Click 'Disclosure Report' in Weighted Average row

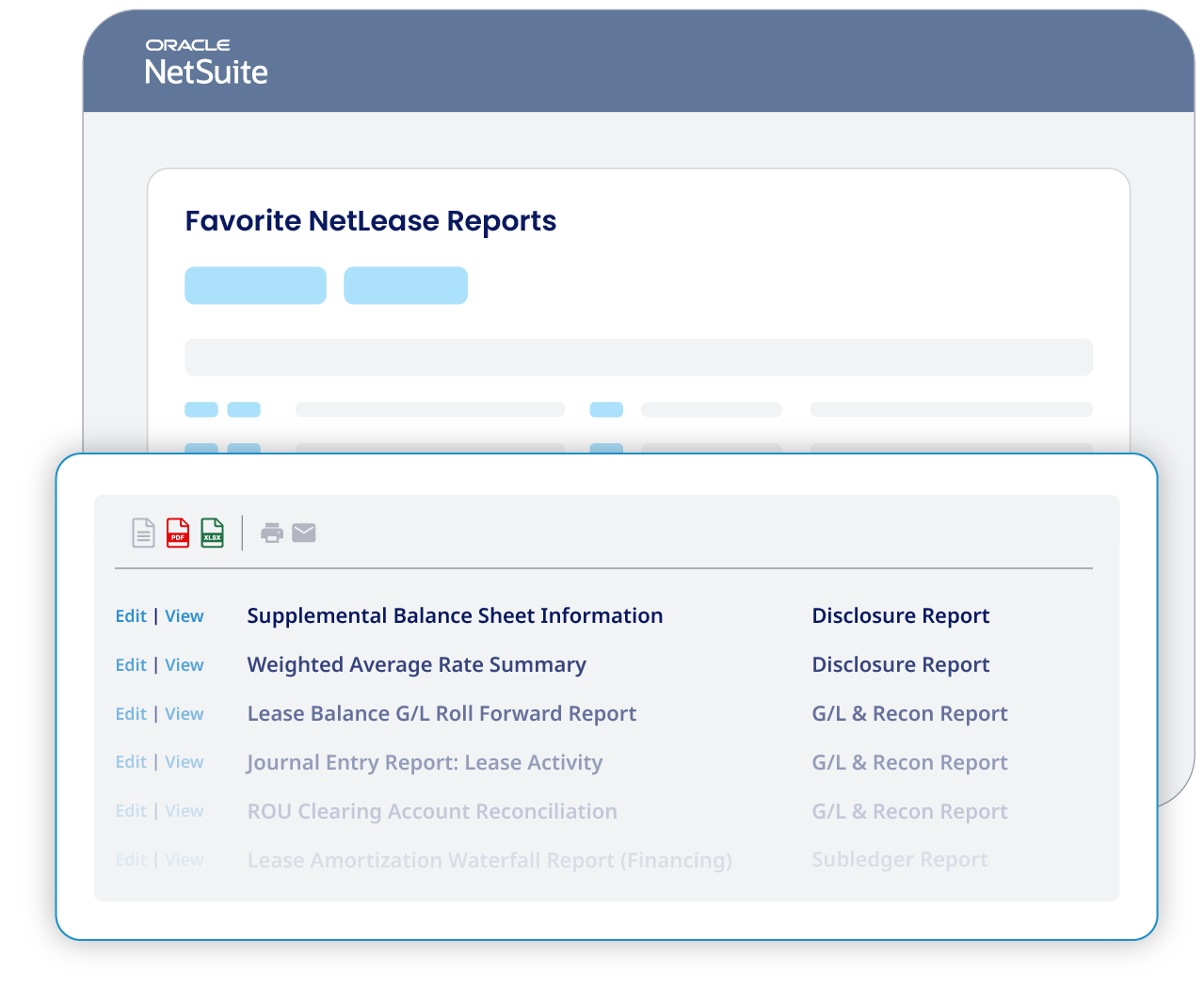[x=901, y=665]
